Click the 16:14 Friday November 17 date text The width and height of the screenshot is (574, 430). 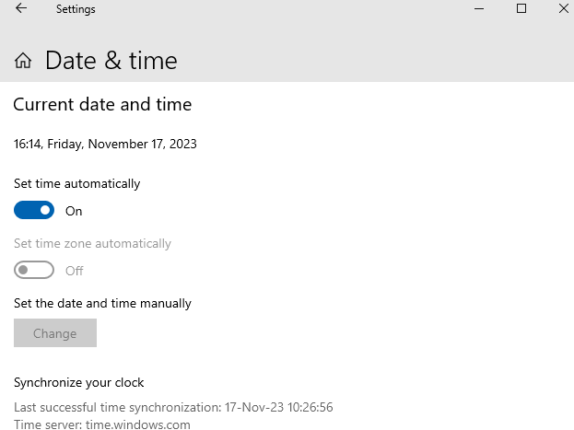click(x=105, y=144)
